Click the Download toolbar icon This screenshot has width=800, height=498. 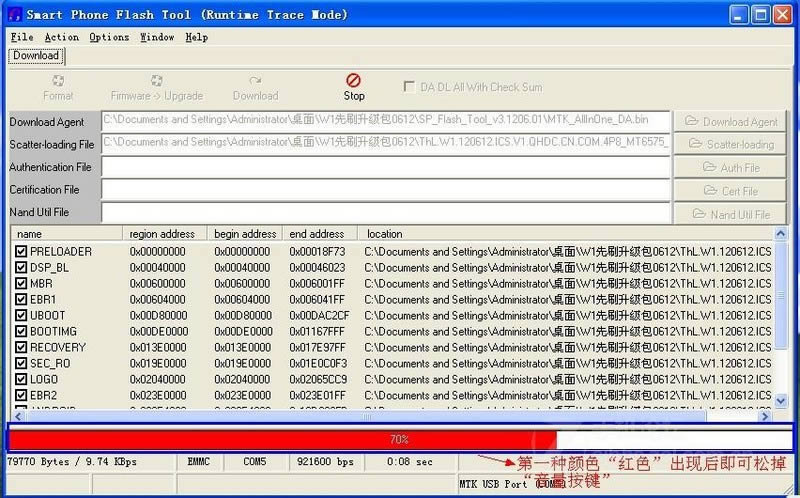coord(255,80)
